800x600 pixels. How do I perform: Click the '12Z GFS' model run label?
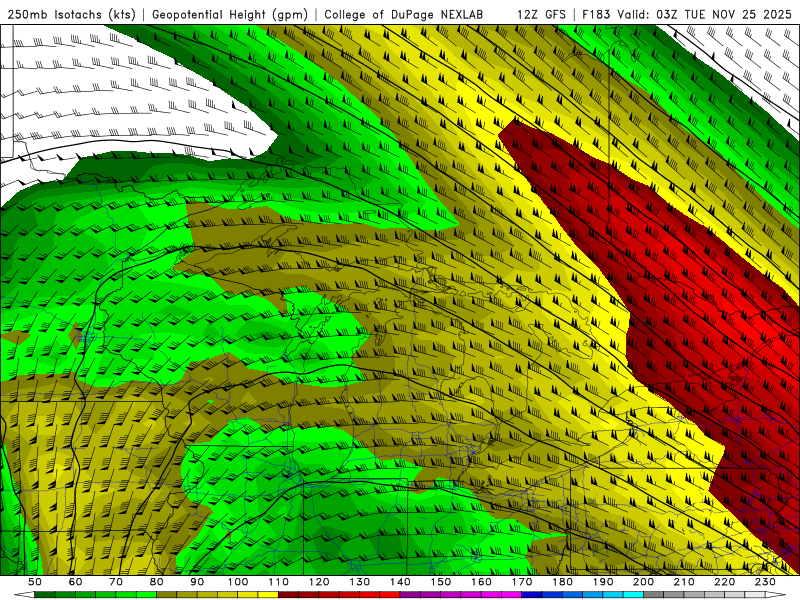pyautogui.click(x=541, y=14)
